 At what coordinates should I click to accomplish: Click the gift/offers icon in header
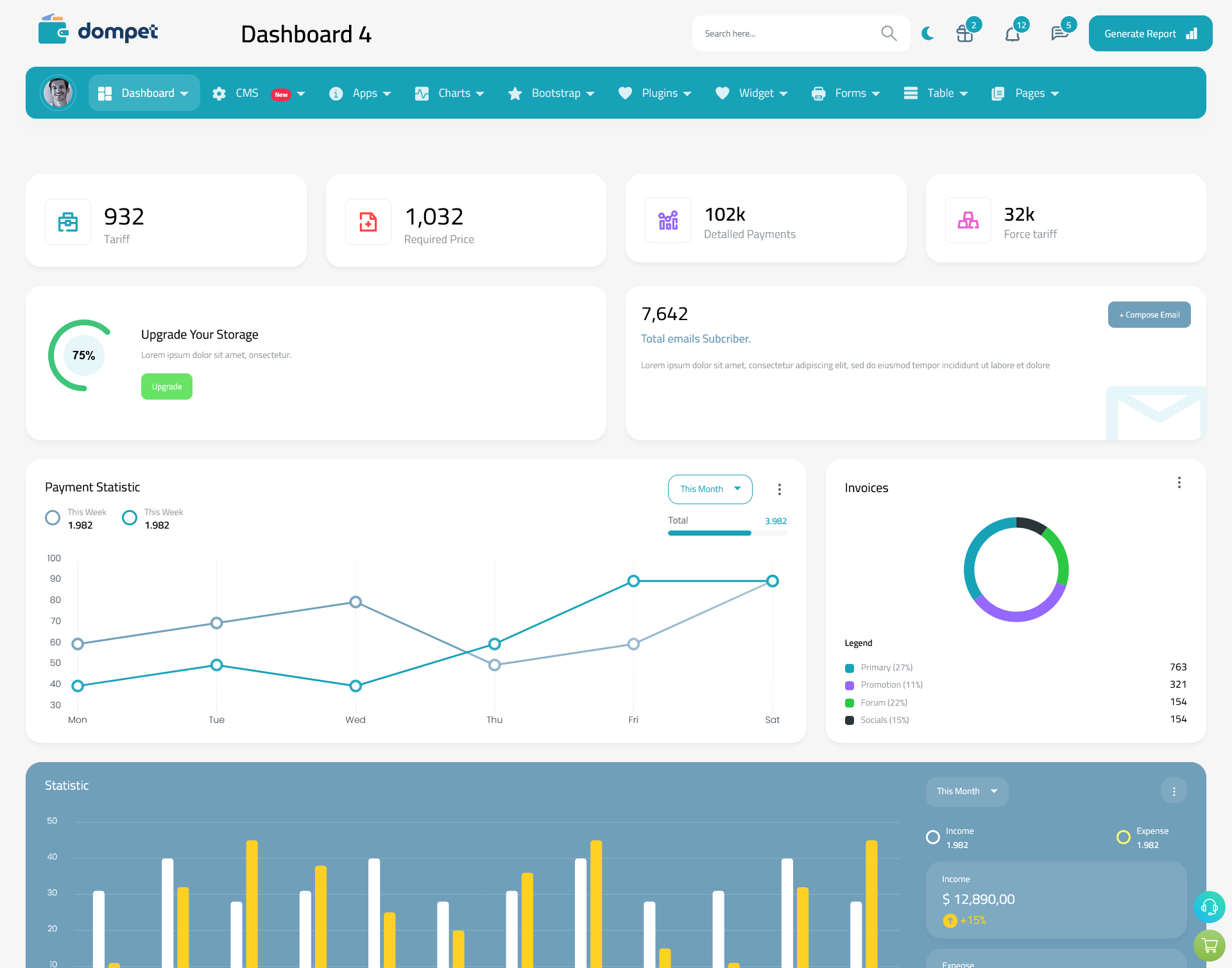point(964,33)
